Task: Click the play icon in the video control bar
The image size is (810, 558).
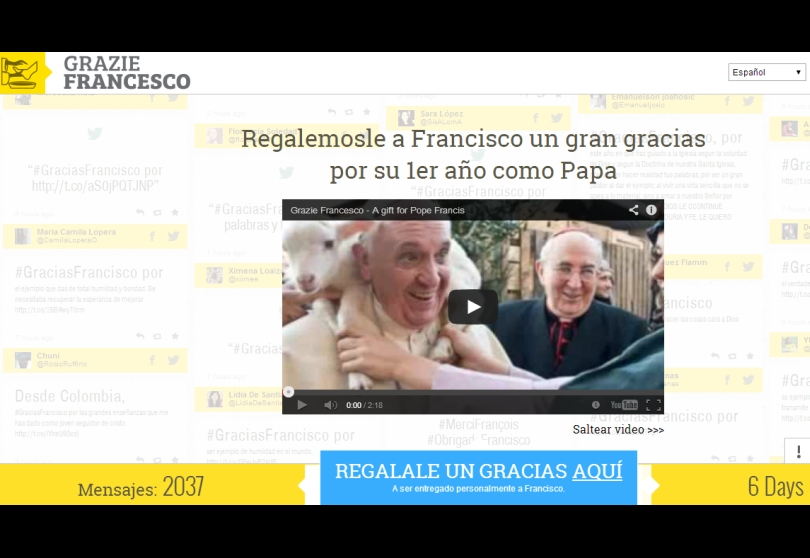Action: [302, 405]
